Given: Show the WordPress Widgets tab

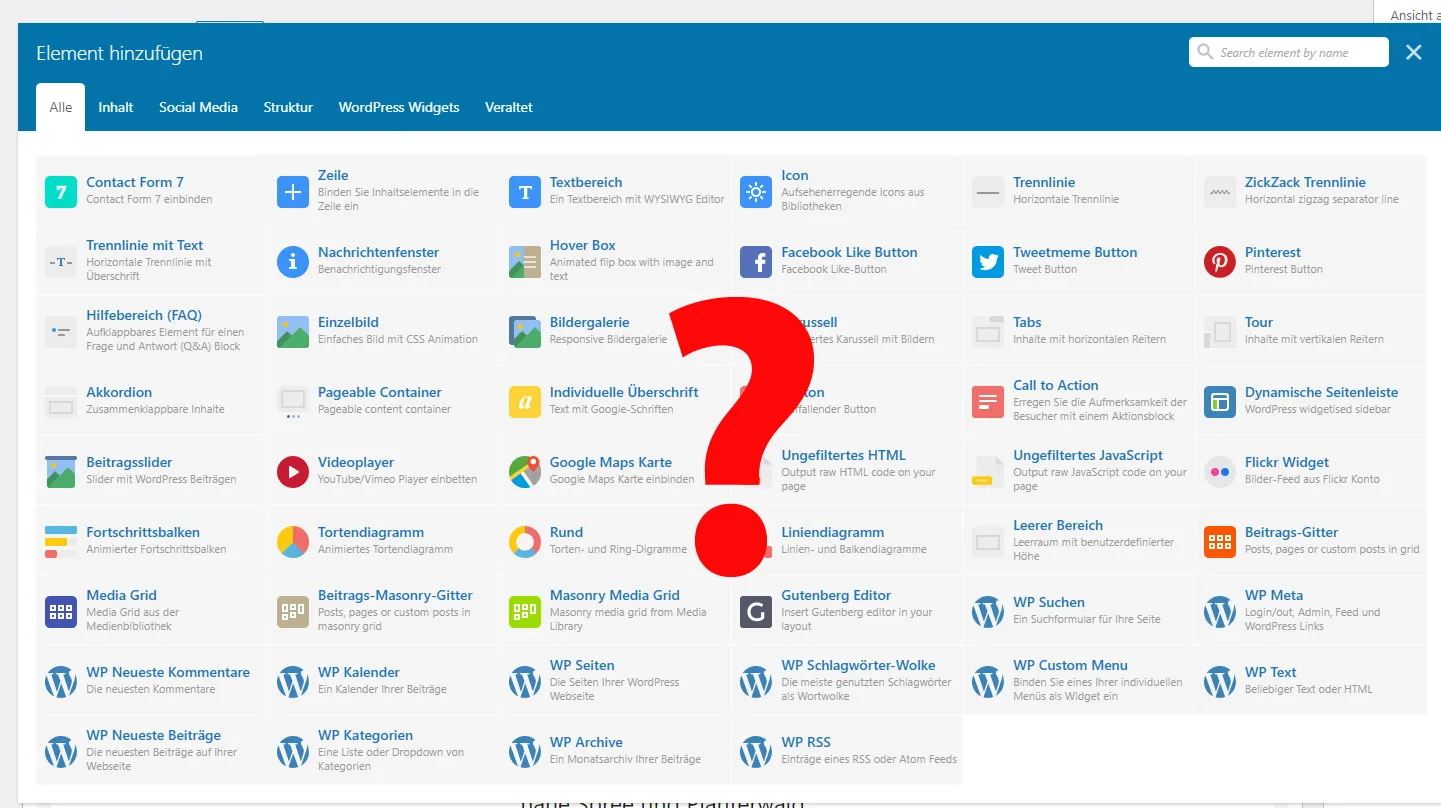Looking at the screenshot, I should click(399, 107).
